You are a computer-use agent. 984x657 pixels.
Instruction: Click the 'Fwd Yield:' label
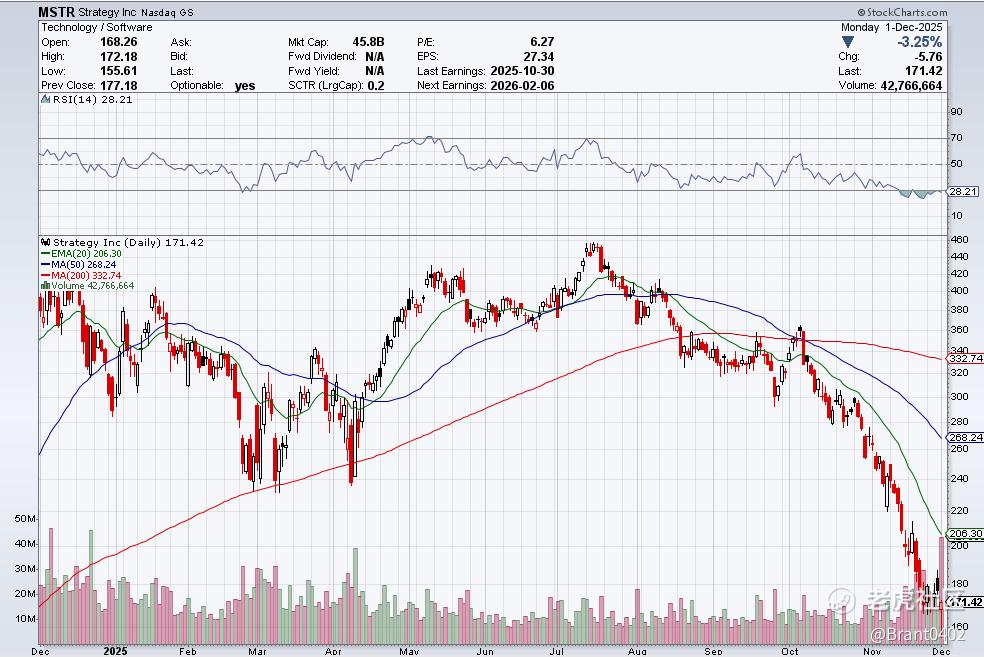pyautogui.click(x=314, y=71)
